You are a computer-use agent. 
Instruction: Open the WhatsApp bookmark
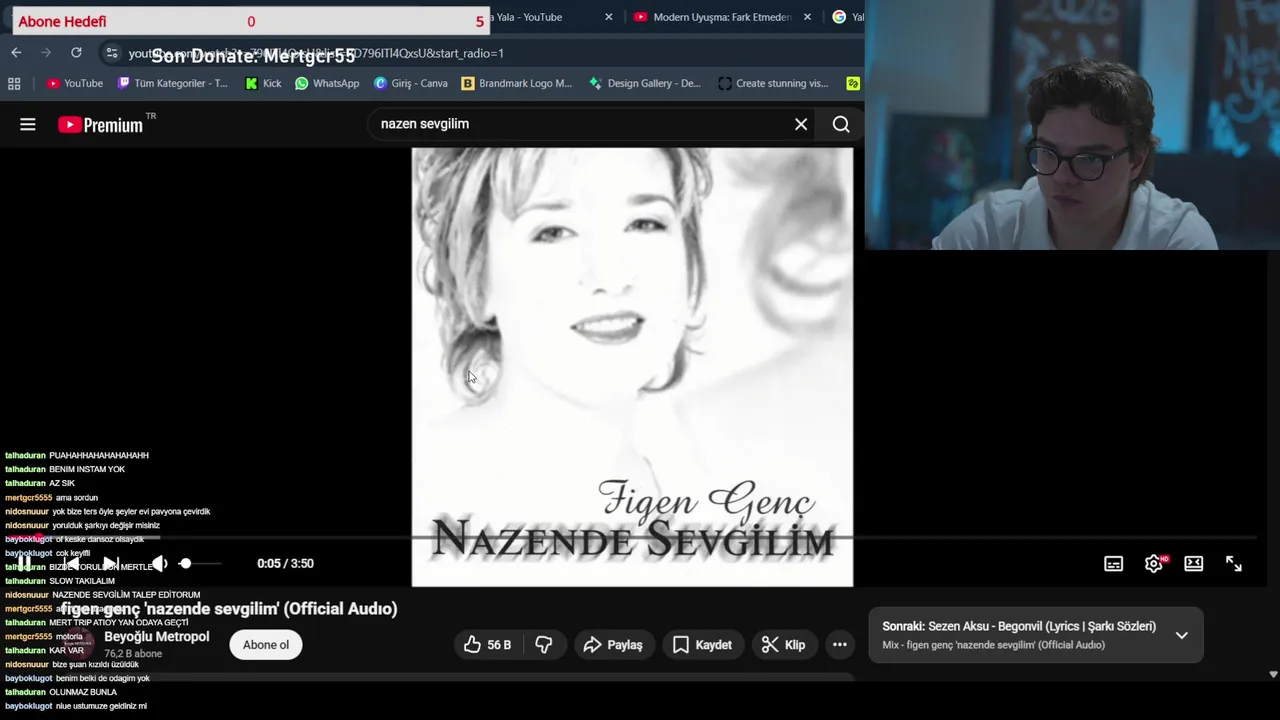tap(327, 83)
